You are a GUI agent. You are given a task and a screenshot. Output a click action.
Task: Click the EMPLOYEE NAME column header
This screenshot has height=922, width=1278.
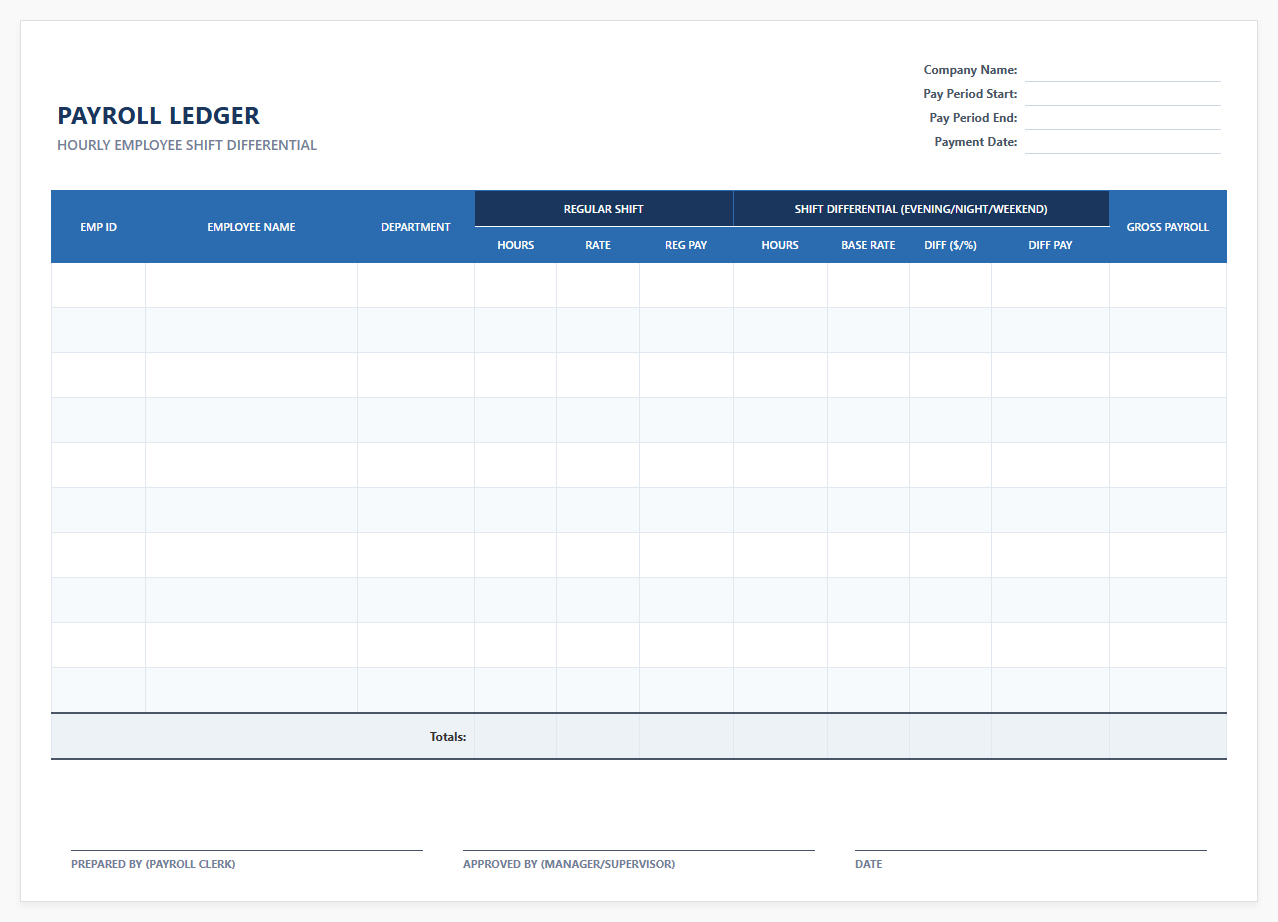coord(251,227)
